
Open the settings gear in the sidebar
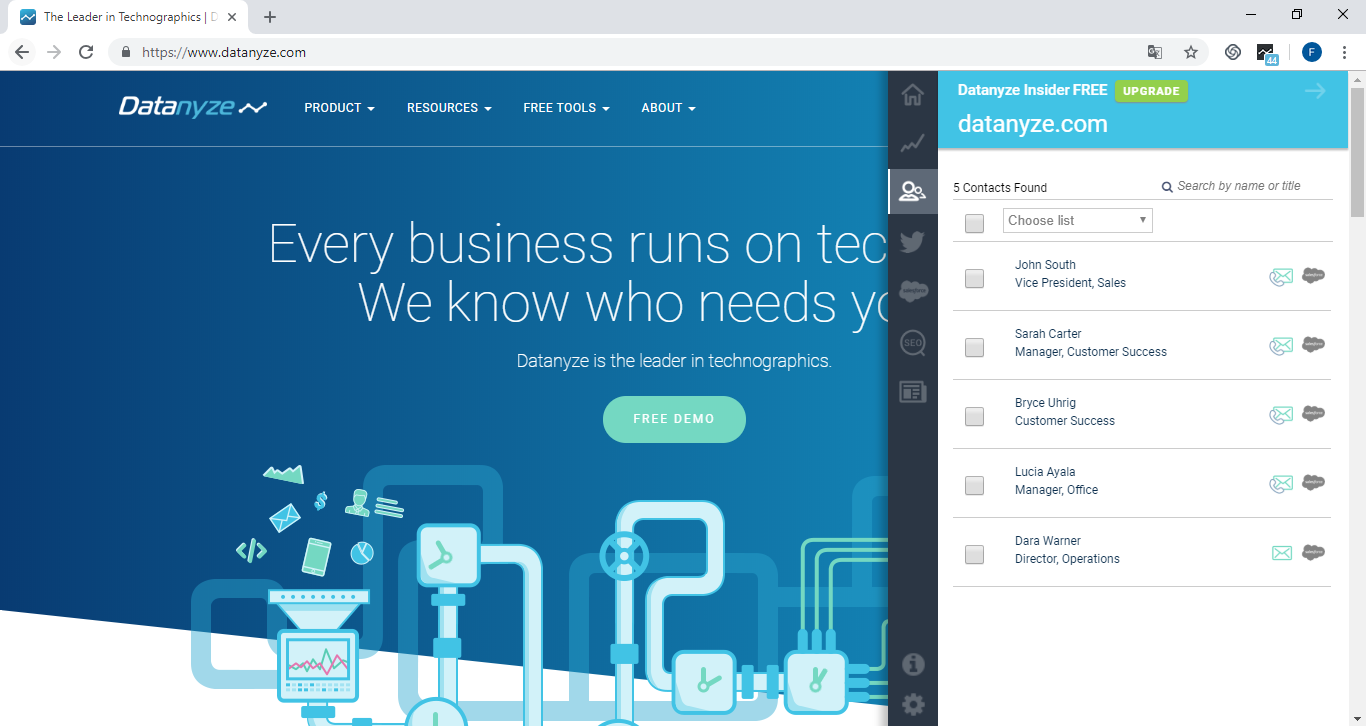point(913,705)
